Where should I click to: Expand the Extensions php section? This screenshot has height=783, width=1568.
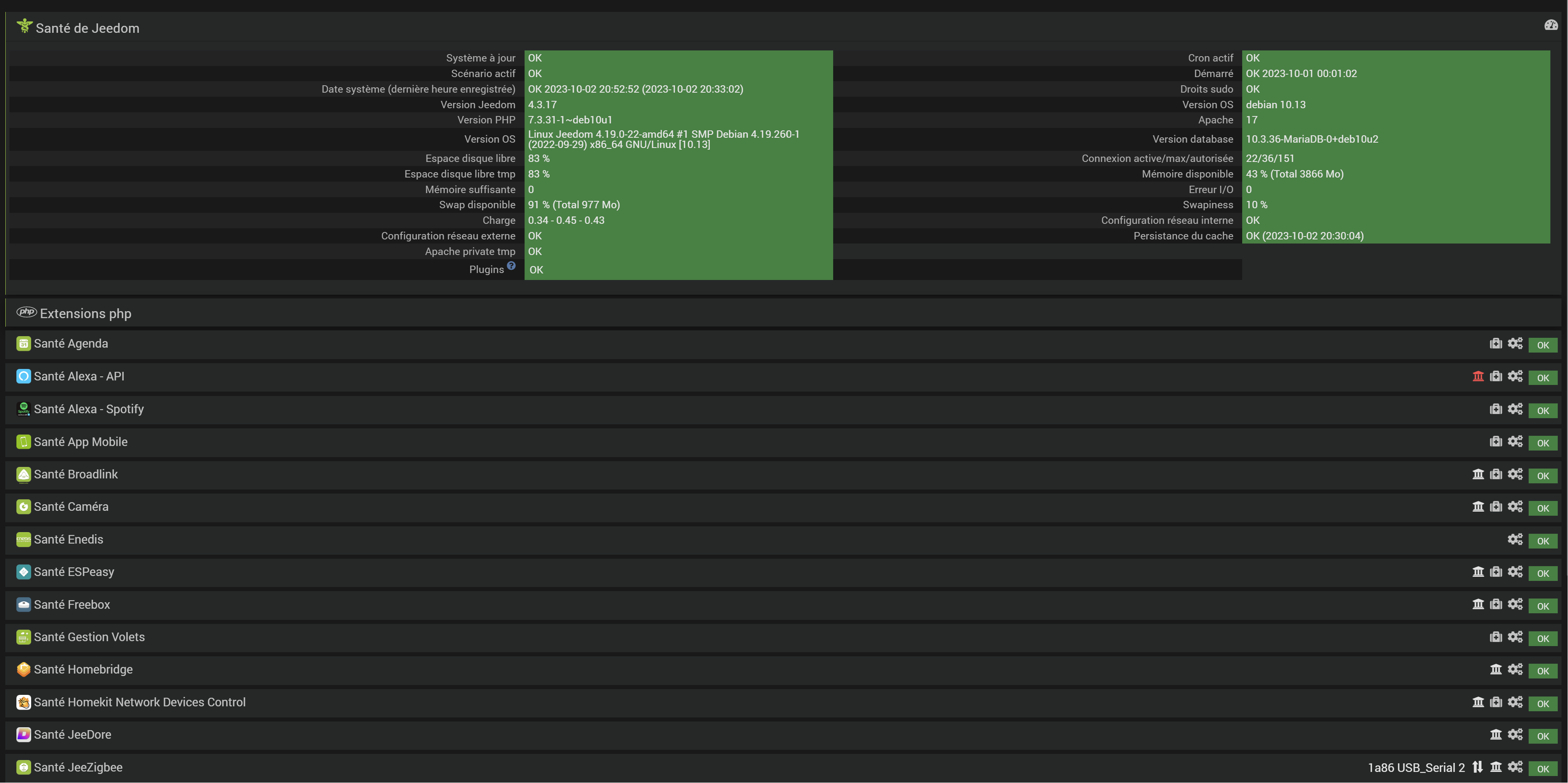click(x=85, y=314)
